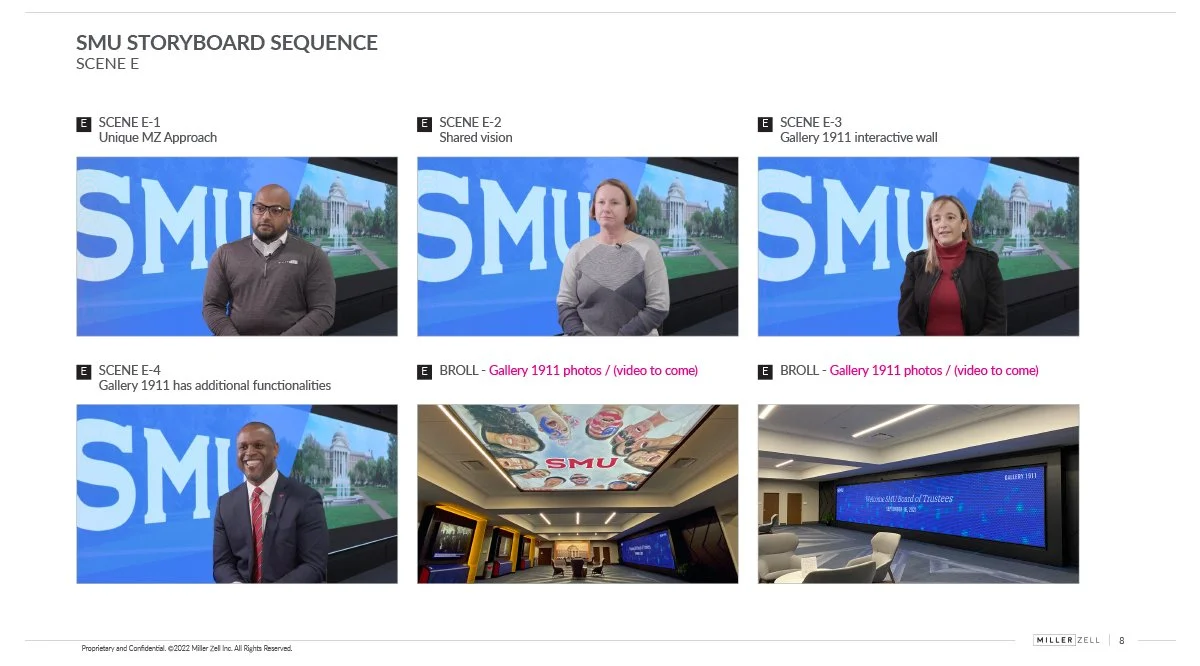Image resolution: width=1200 pixels, height=666 pixels.
Task: Click the Proprietary and Confidential footer notice
Action: tap(187, 649)
